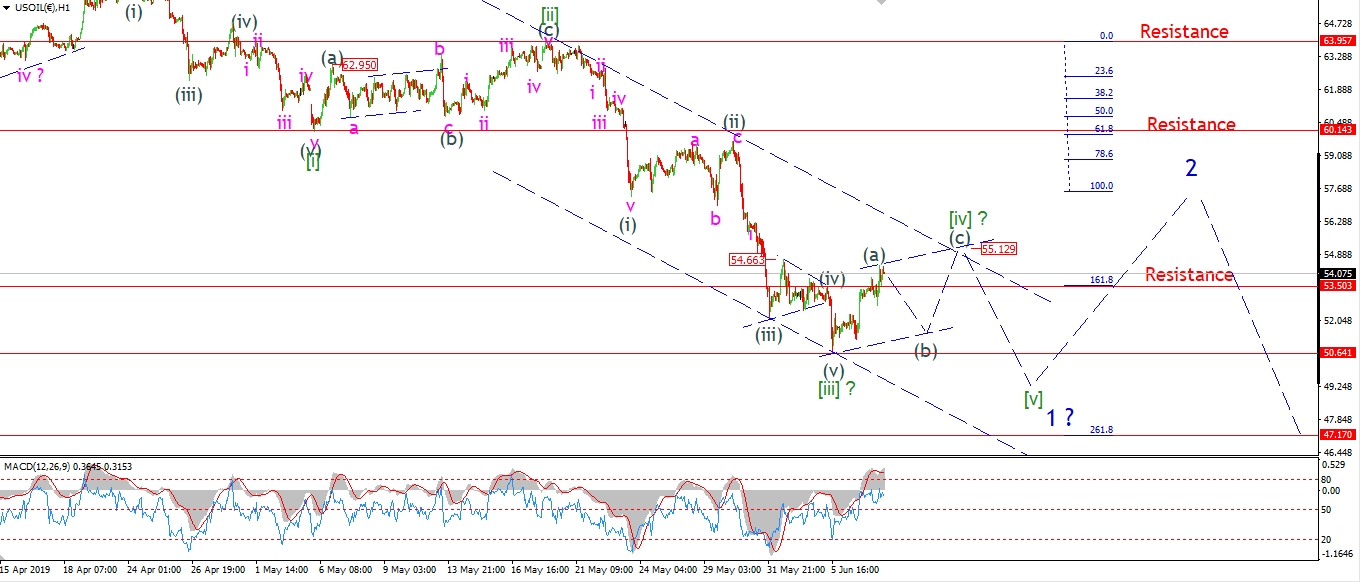1361x582 pixels.
Task: Click the 47.170 red price tag
Action: (1339, 435)
